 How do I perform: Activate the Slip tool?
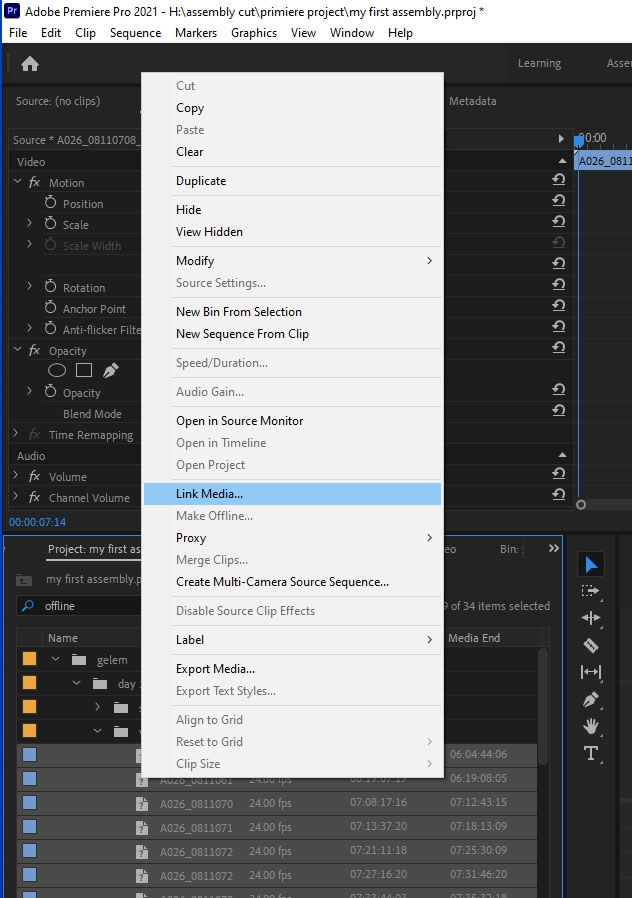(x=591, y=672)
